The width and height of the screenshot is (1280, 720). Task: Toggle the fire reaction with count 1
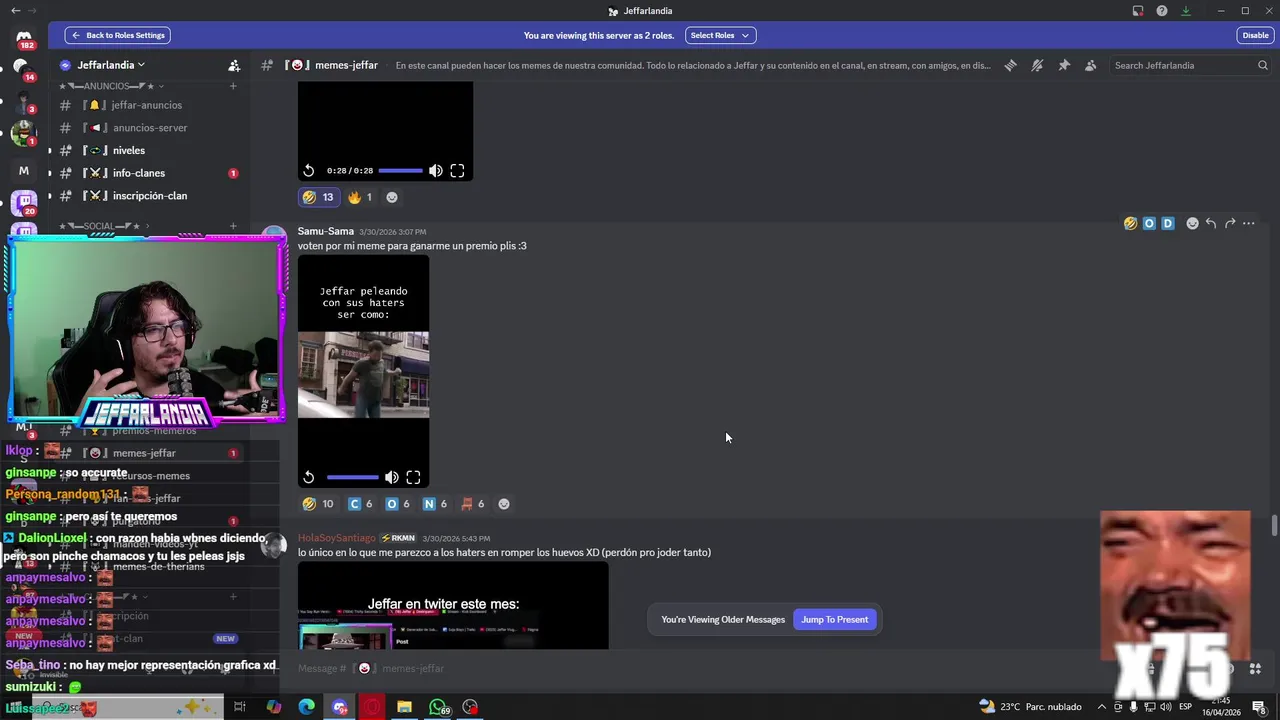tap(360, 197)
